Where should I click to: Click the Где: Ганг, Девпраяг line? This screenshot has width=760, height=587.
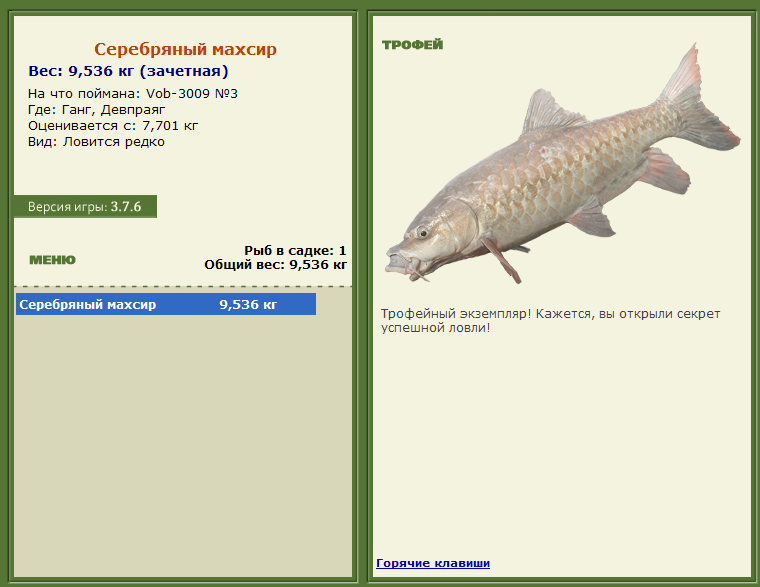[96, 110]
